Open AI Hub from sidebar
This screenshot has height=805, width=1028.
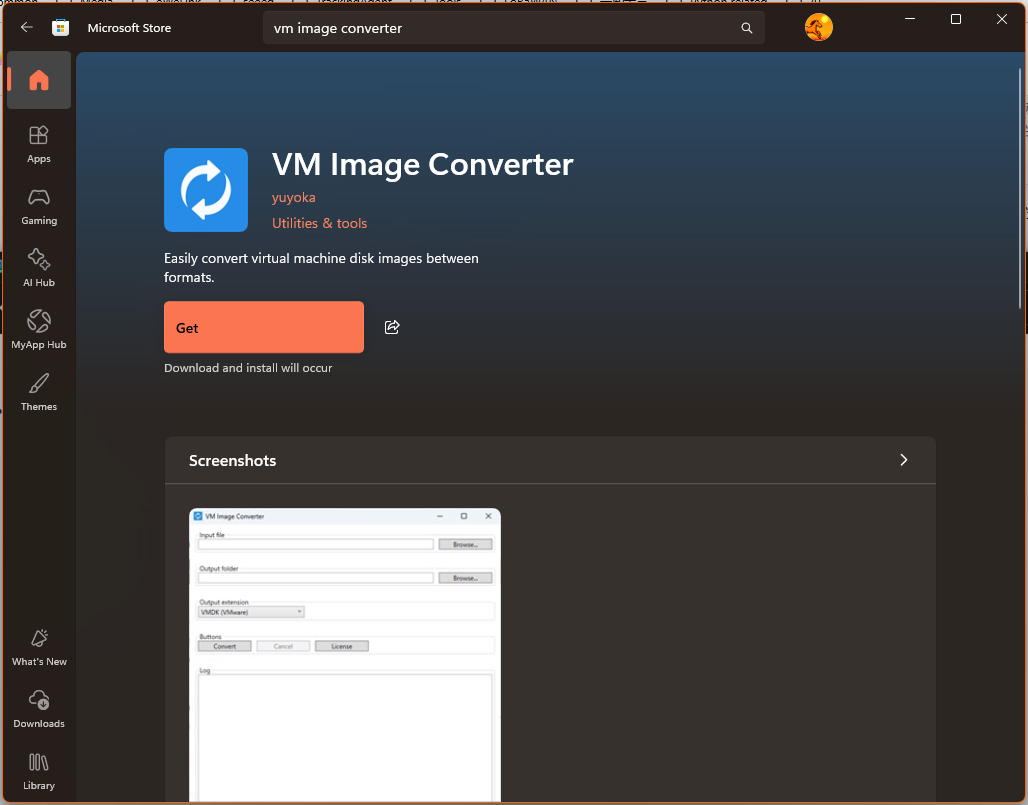click(39, 268)
